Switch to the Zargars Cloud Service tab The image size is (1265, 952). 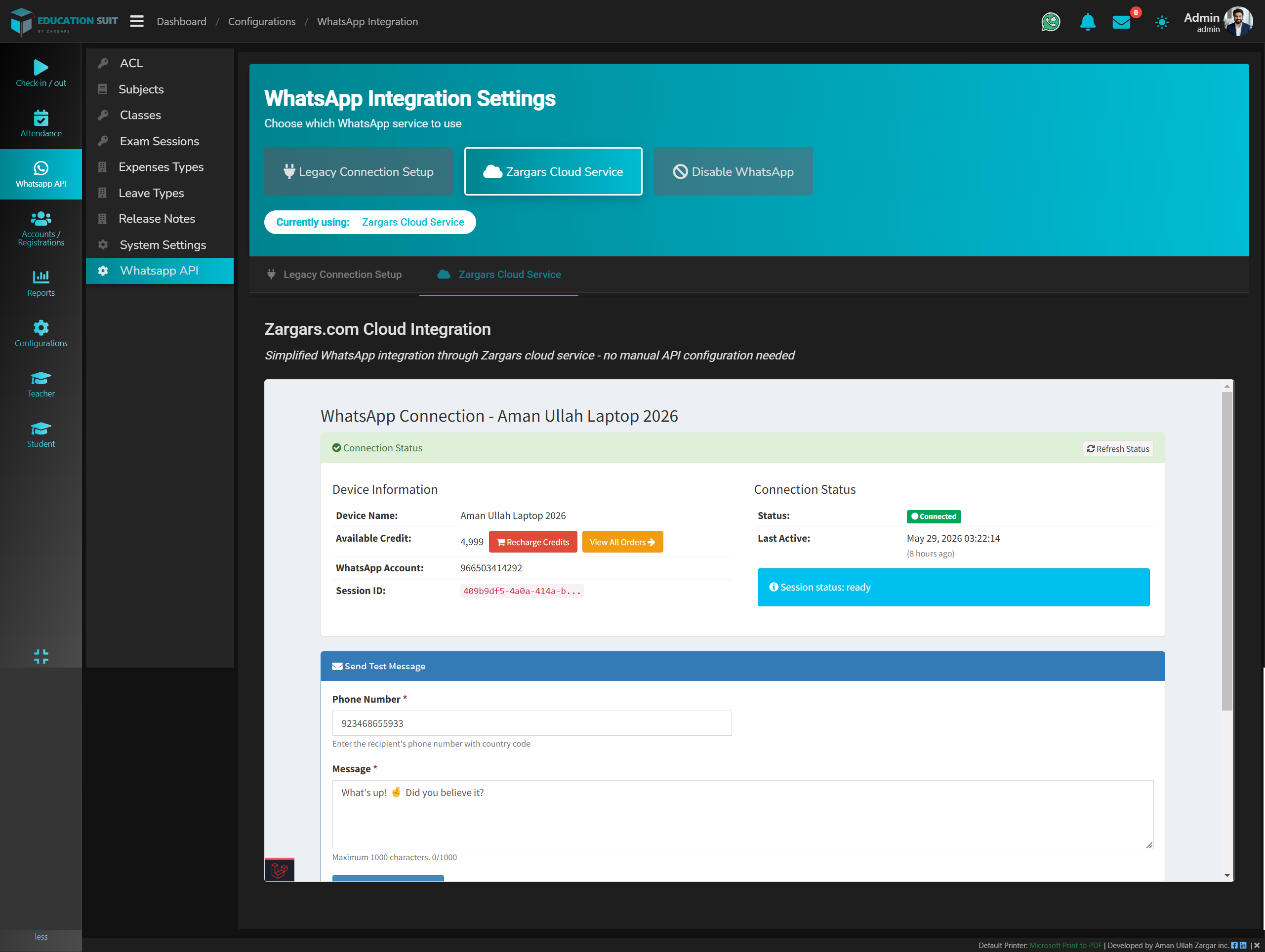tap(499, 275)
